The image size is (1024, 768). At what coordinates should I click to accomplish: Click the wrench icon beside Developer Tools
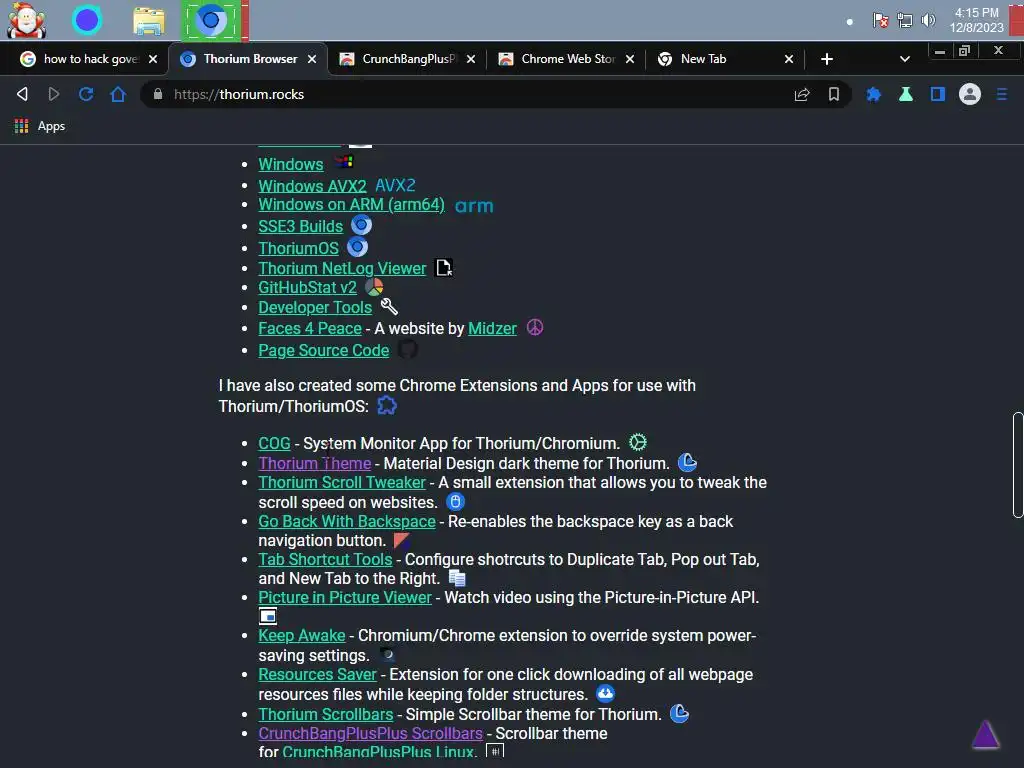[x=389, y=306]
